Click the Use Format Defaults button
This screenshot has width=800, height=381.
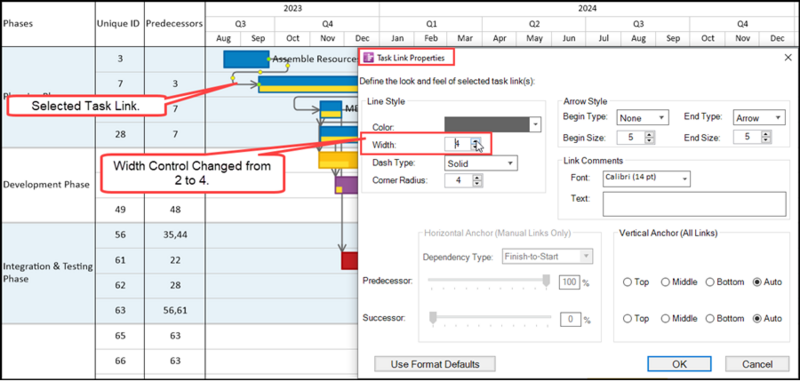(x=435, y=364)
